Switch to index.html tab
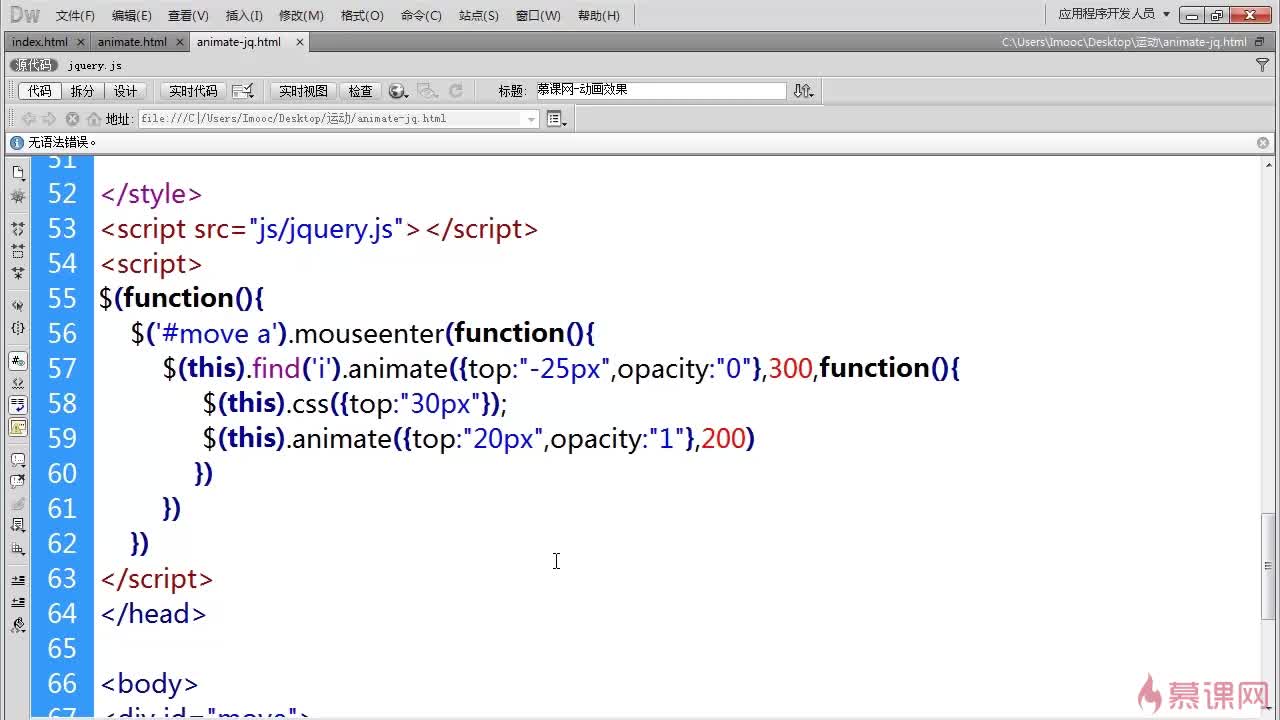 tap(40, 42)
